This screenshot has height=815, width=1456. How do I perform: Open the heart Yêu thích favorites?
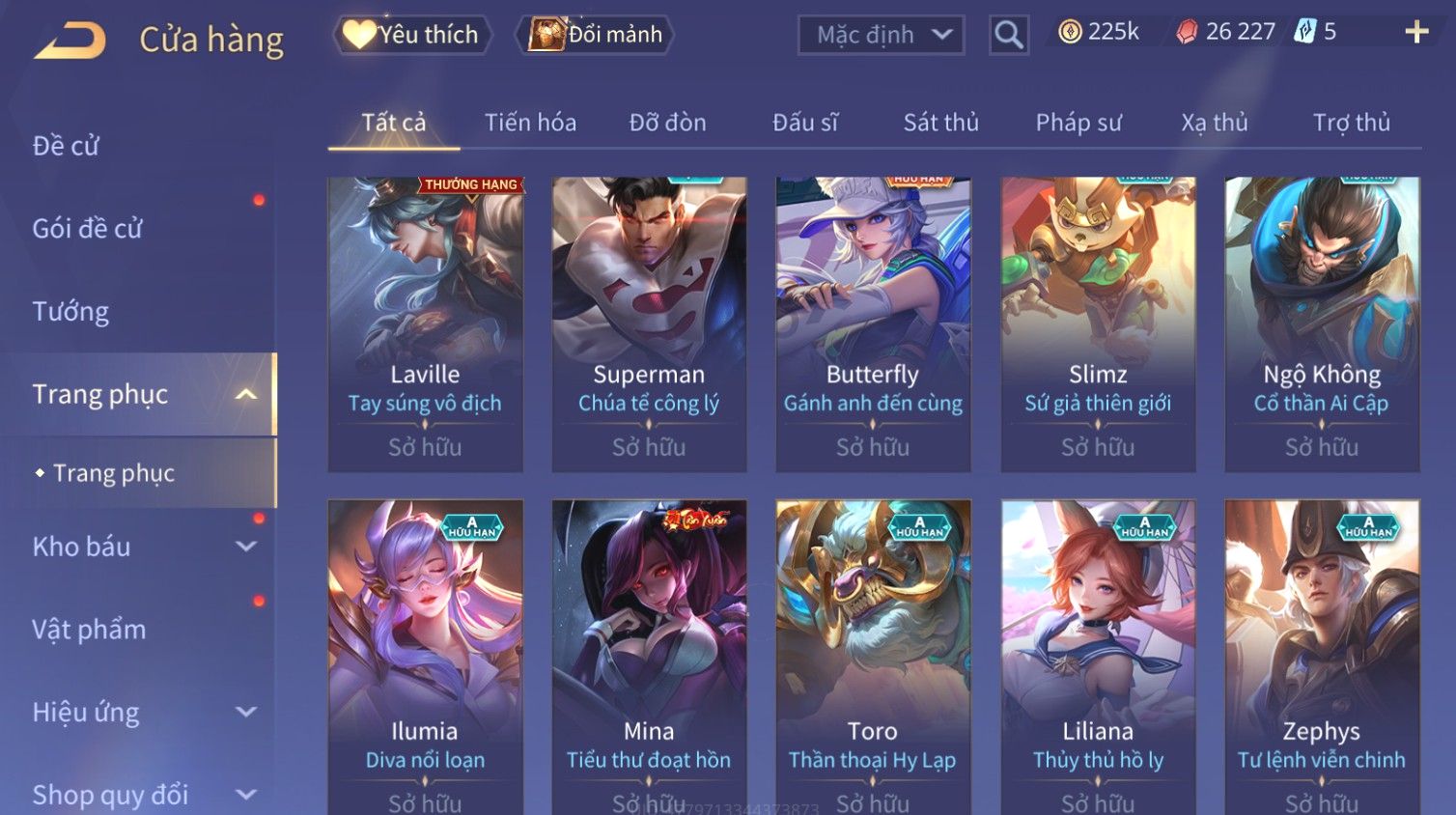(x=412, y=35)
